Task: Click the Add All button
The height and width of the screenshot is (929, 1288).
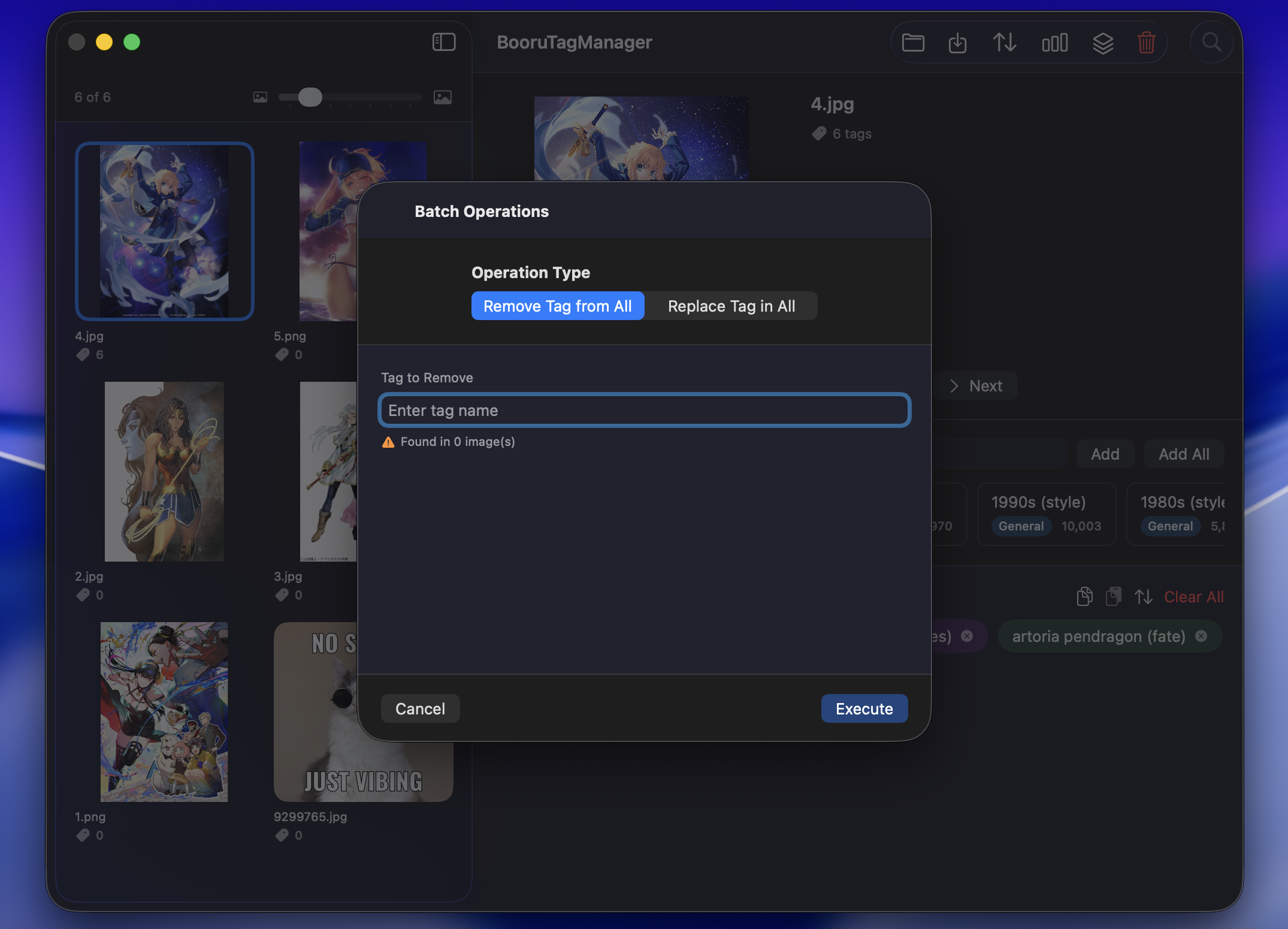Action: pyautogui.click(x=1184, y=454)
